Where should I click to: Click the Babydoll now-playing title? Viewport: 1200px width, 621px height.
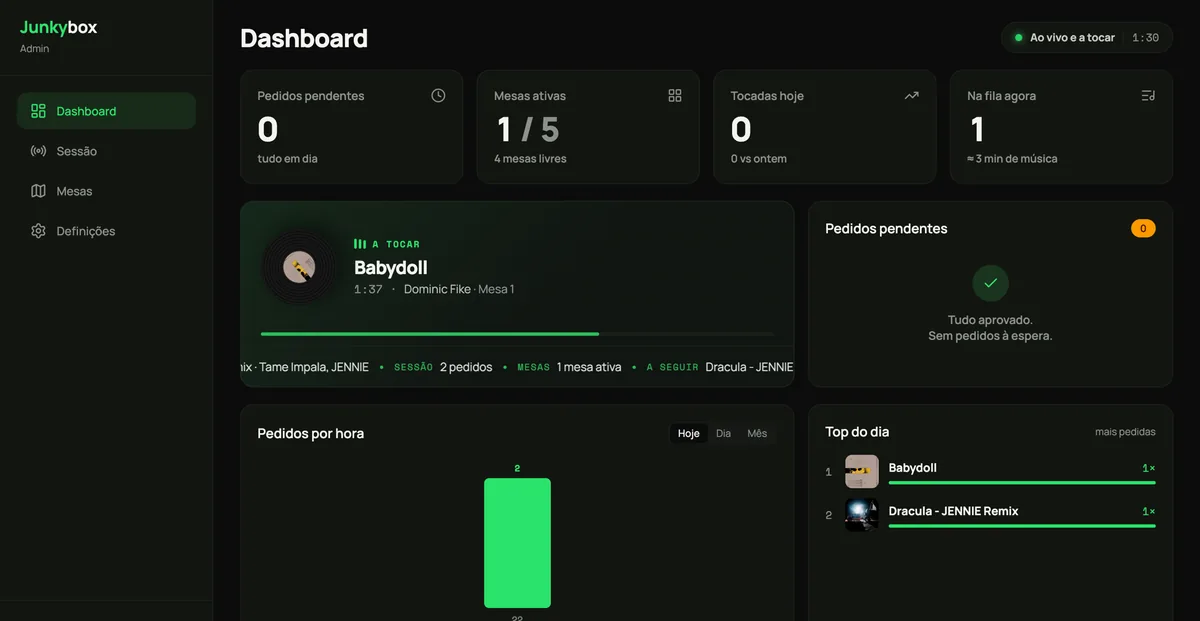[x=391, y=267]
